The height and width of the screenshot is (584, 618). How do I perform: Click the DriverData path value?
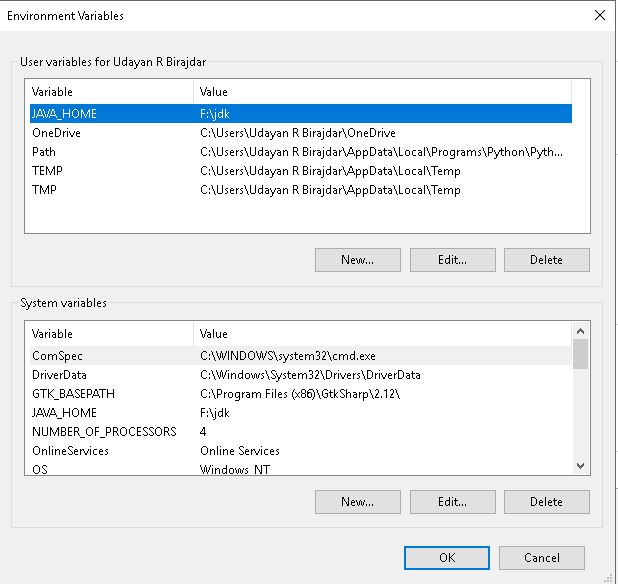(x=310, y=374)
